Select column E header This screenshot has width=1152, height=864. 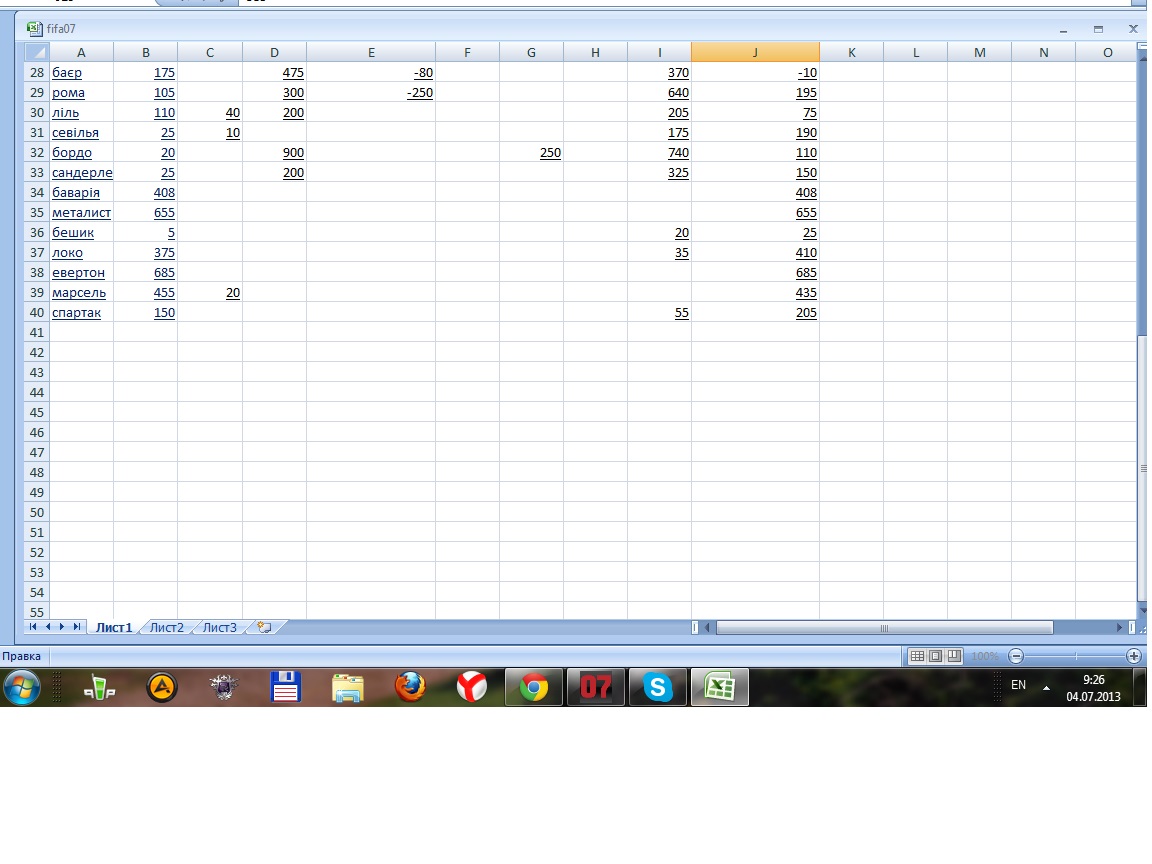click(371, 52)
